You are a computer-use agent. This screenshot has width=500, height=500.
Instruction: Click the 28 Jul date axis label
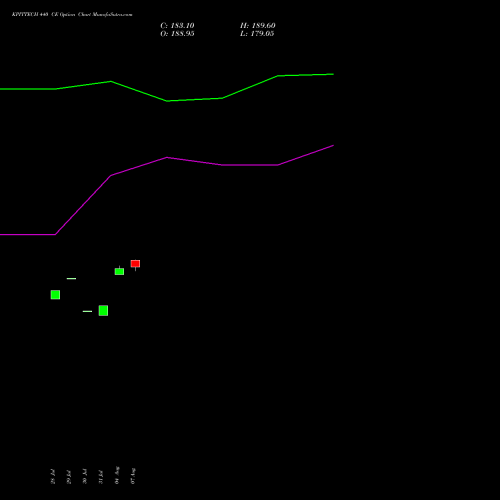pos(53,477)
